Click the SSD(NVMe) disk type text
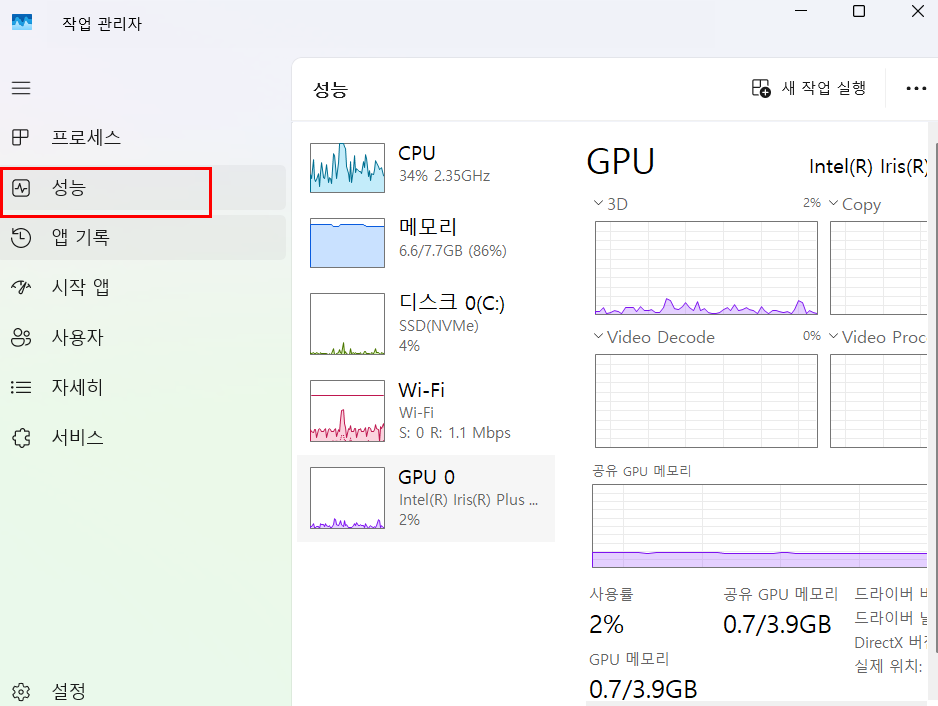The image size is (938, 706). click(x=438, y=325)
